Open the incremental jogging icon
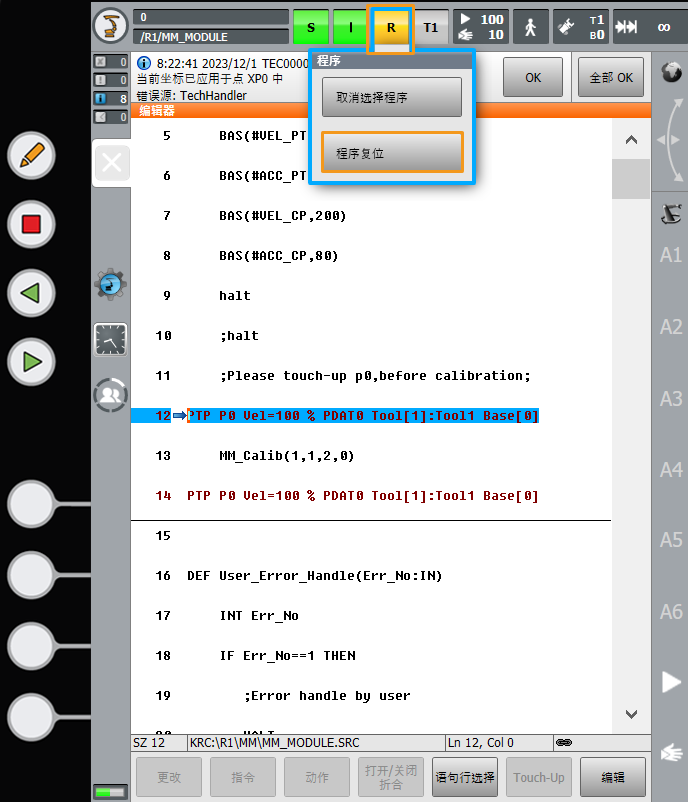688x802 pixels. point(627,27)
